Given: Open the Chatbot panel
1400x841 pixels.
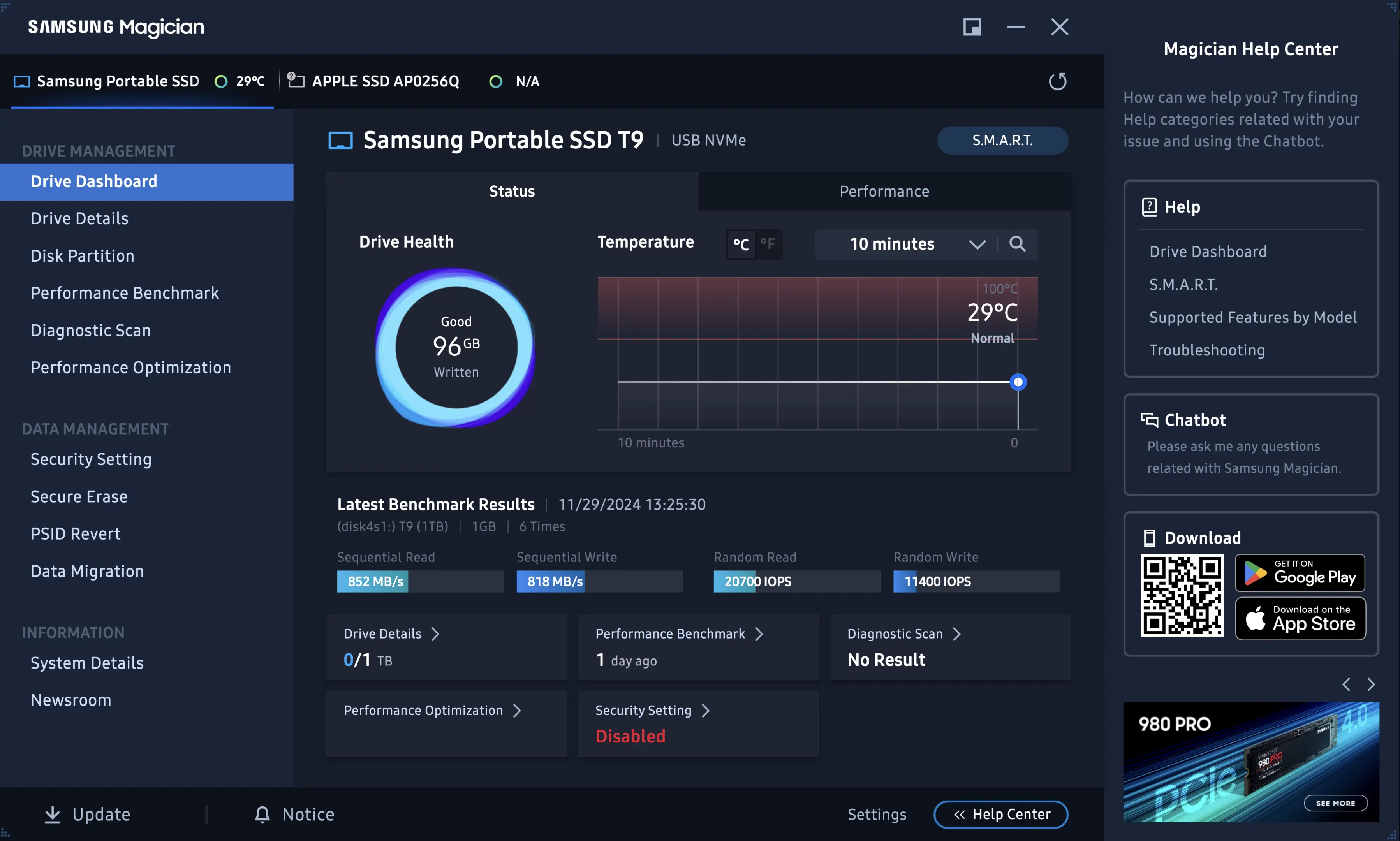Looking at the screenshot, I should pos(1251,445).
